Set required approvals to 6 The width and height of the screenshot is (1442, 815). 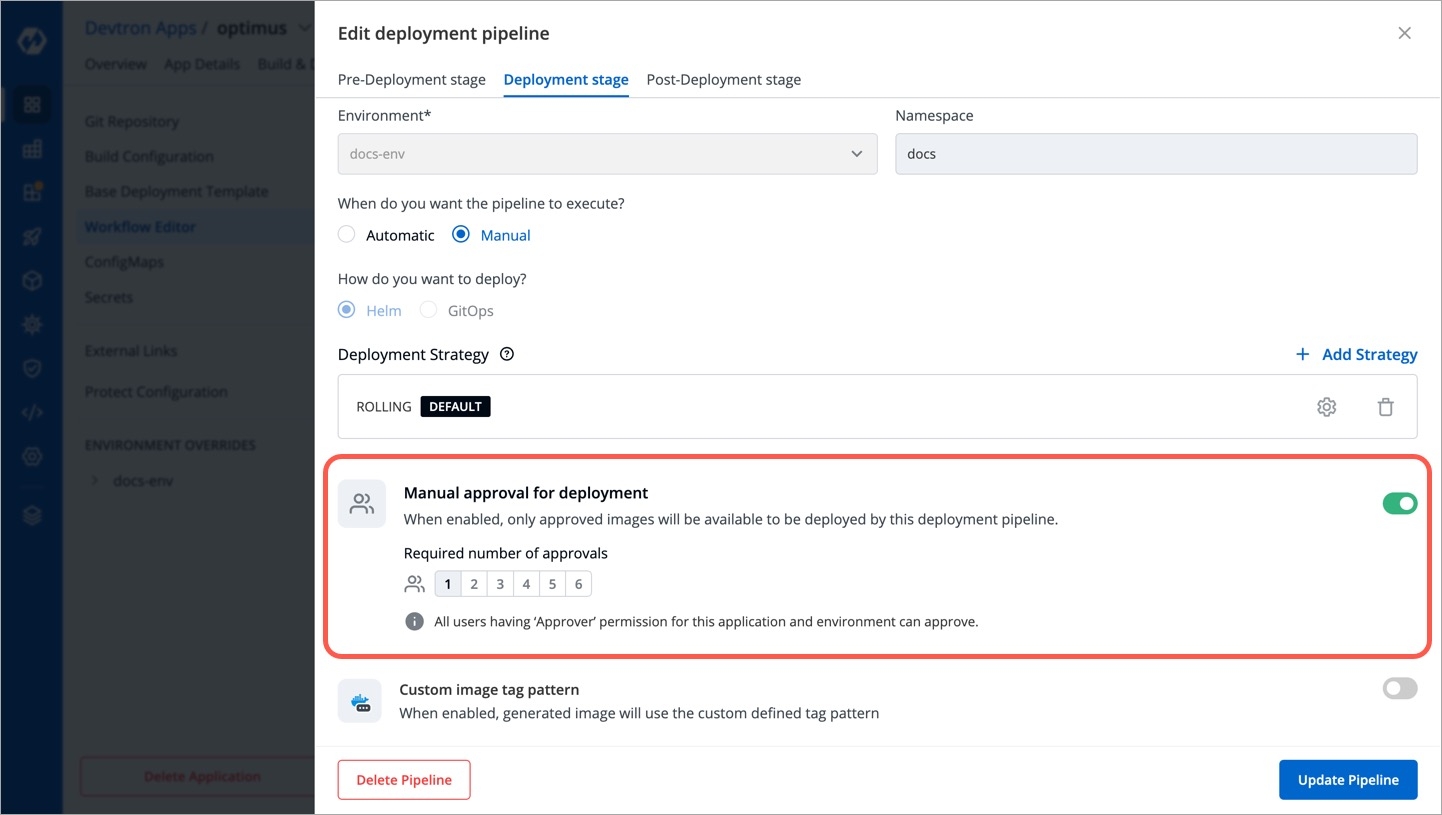click(x=578, y=584)
